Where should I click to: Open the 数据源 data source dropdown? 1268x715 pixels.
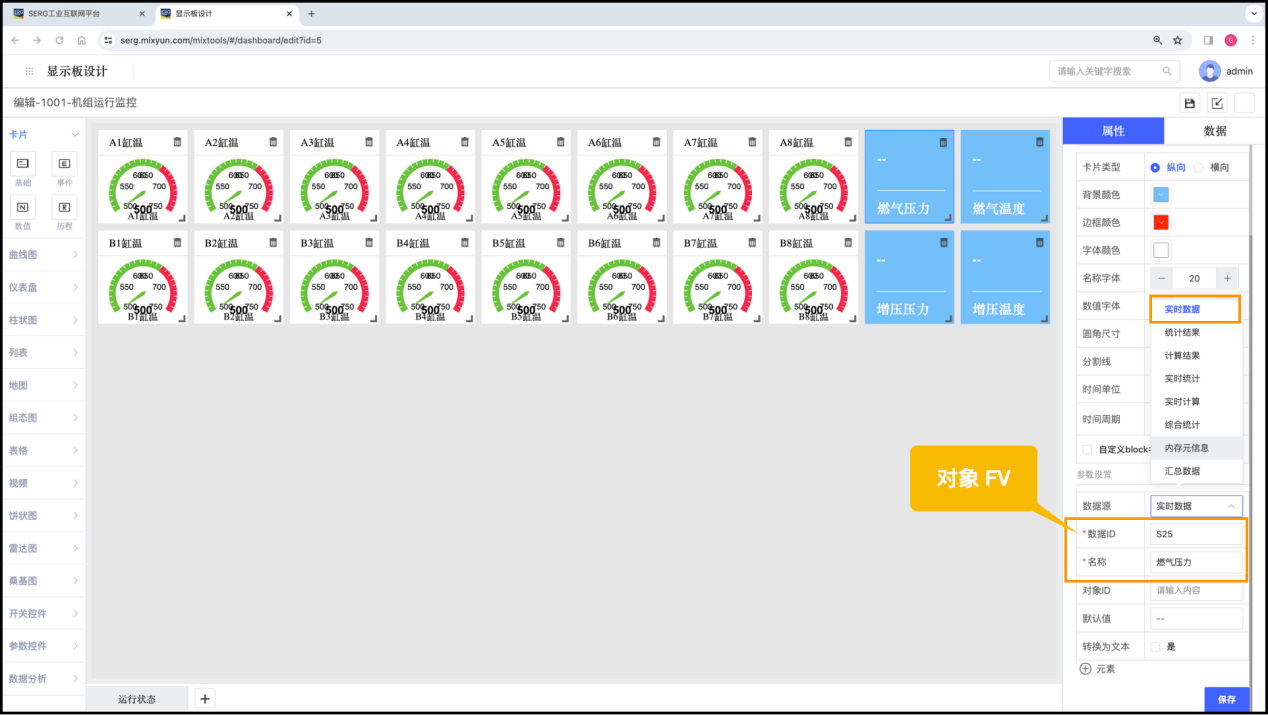[x=1196, y=506]
